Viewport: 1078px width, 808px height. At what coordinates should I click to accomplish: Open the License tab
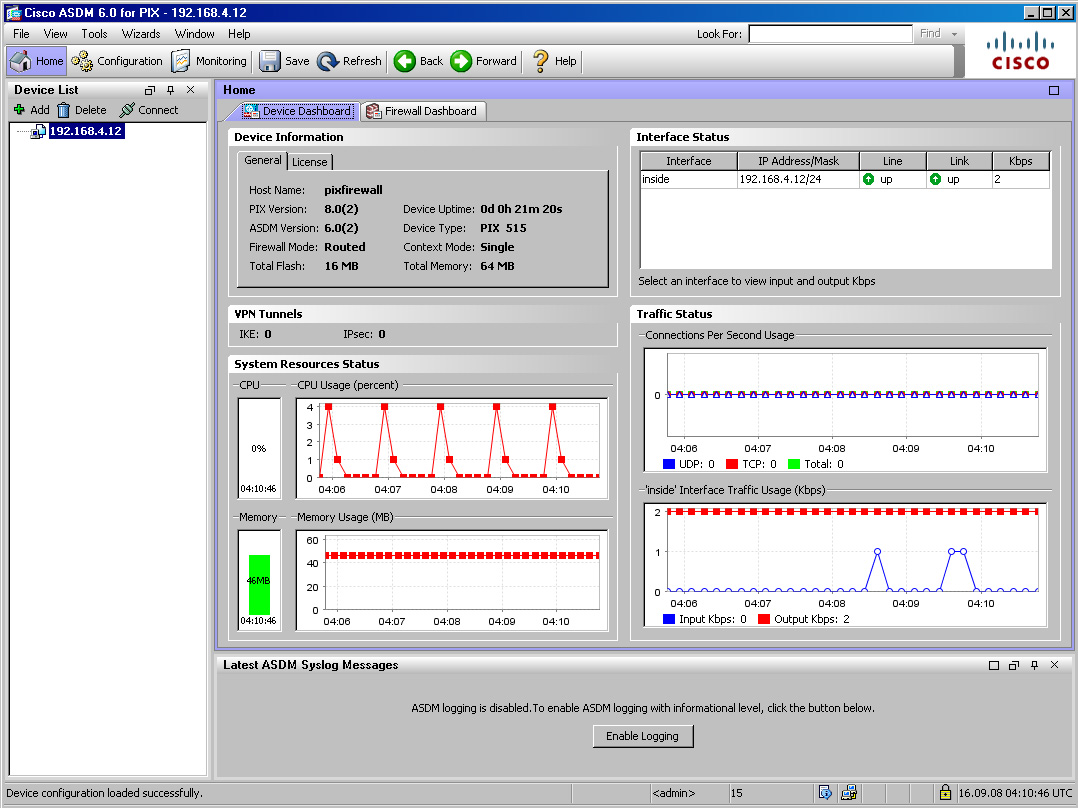309,161
